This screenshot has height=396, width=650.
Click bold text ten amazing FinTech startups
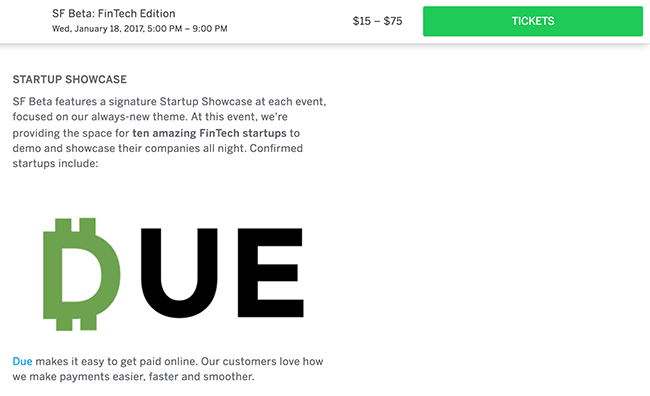209,133
